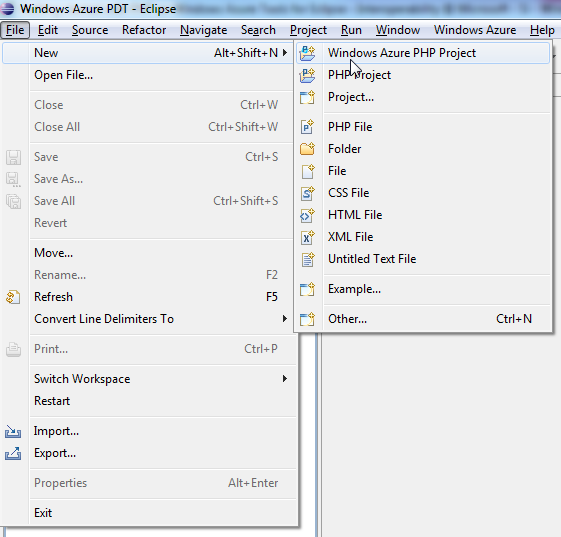Image resolution: width=561 pixels, height=537 pixels.
Task: Click the XML File icon
Action: pyautogui.click(x=307, y=237)
